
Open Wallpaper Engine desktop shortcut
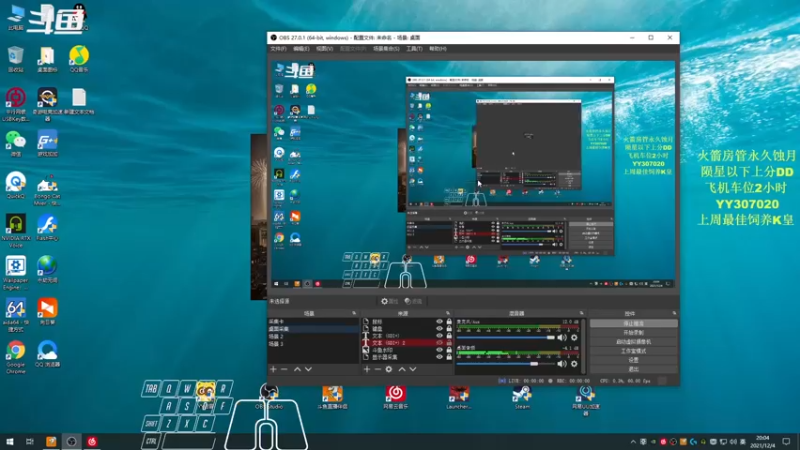[16, 273]
